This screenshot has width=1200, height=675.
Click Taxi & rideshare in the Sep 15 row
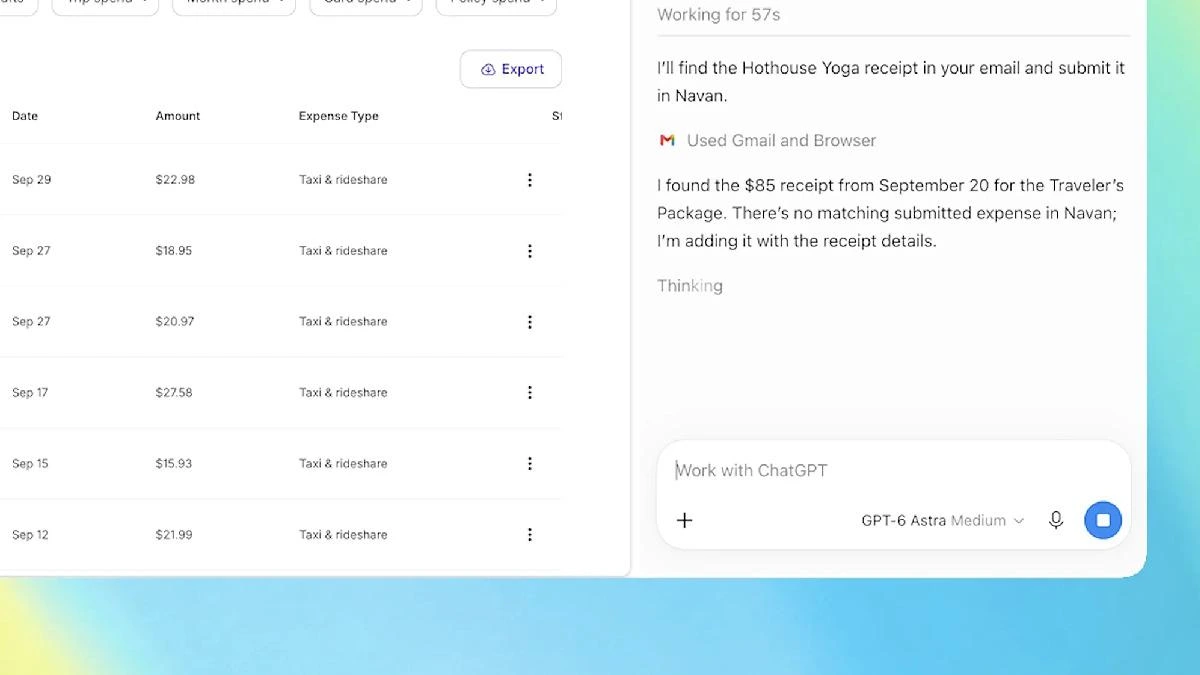[x=343, y=464]
